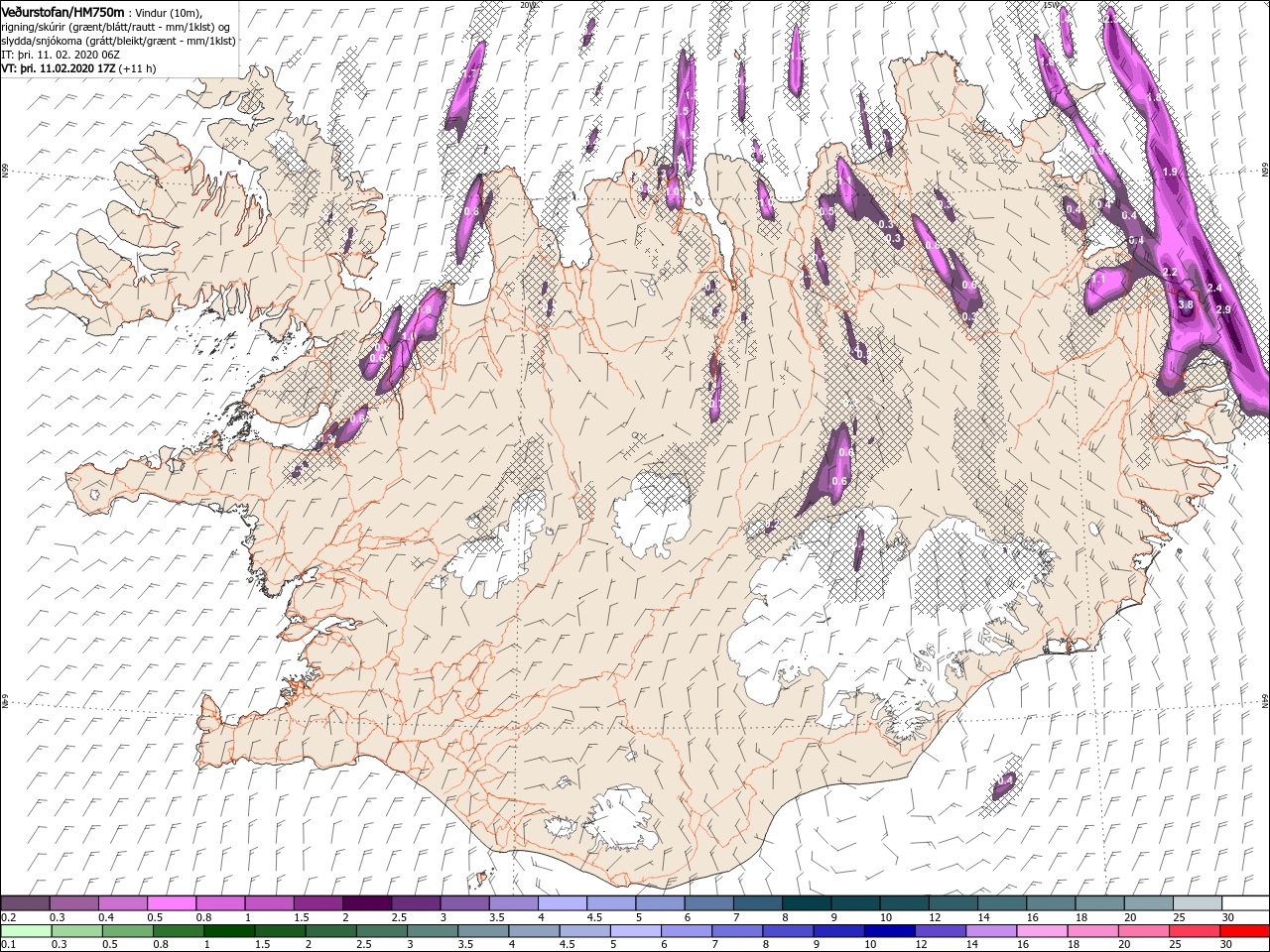Screen dimensions: 1270x952
Task: Click the '4.5' label in the lower legend row
Action: click(567, 945)
